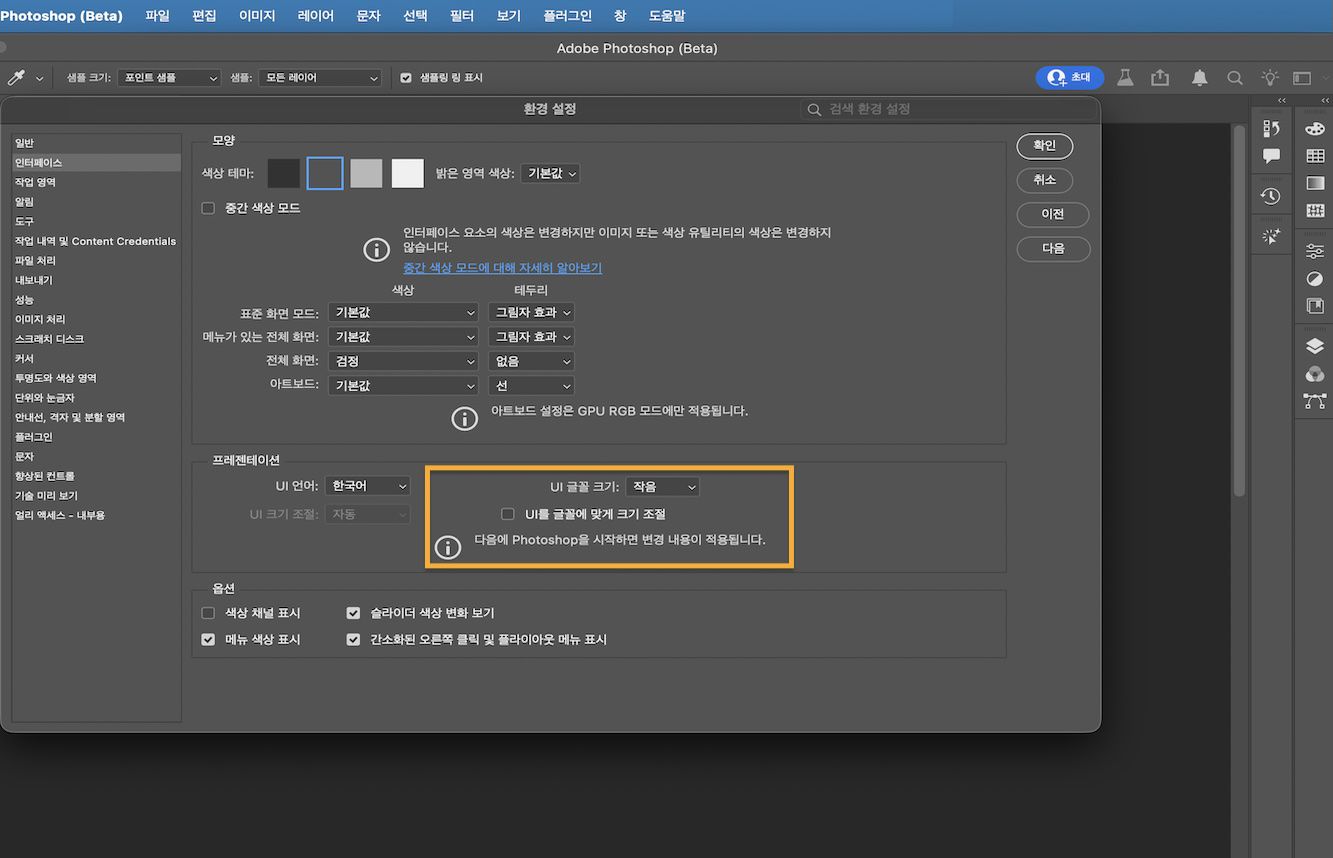
Task: Click the 중간 색상 모드 learn more link
Action: pyautogui.click(x=503, y=267)
